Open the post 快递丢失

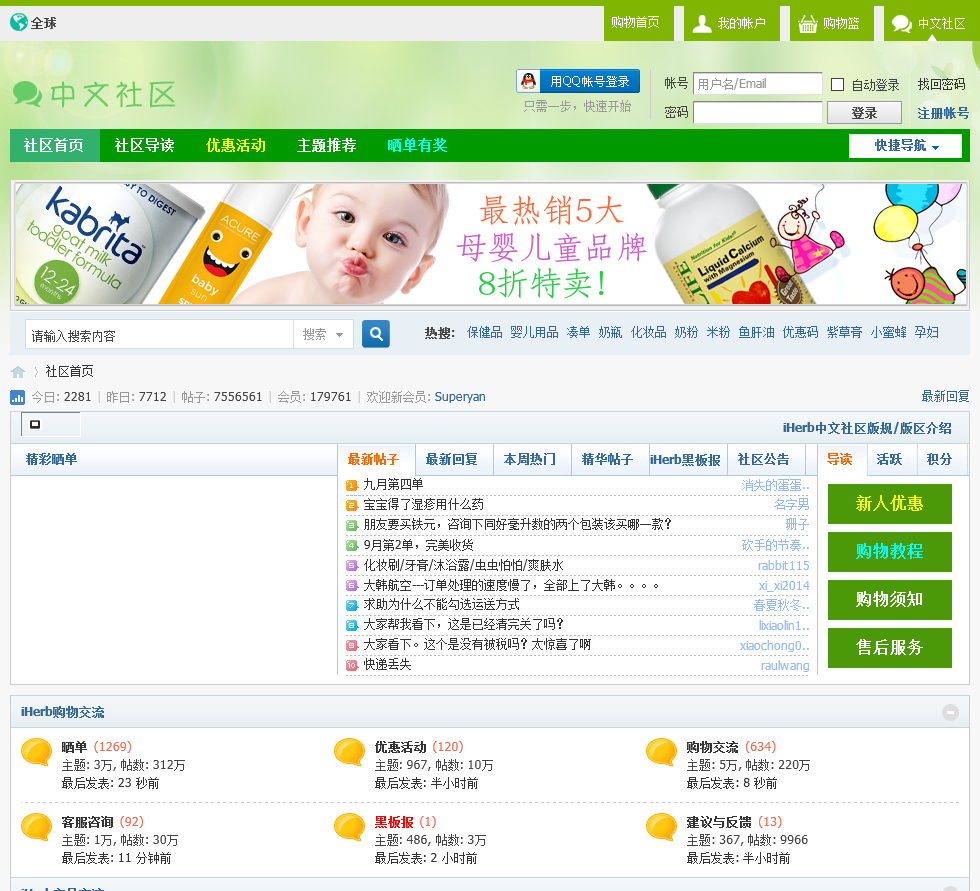(388, 664)
